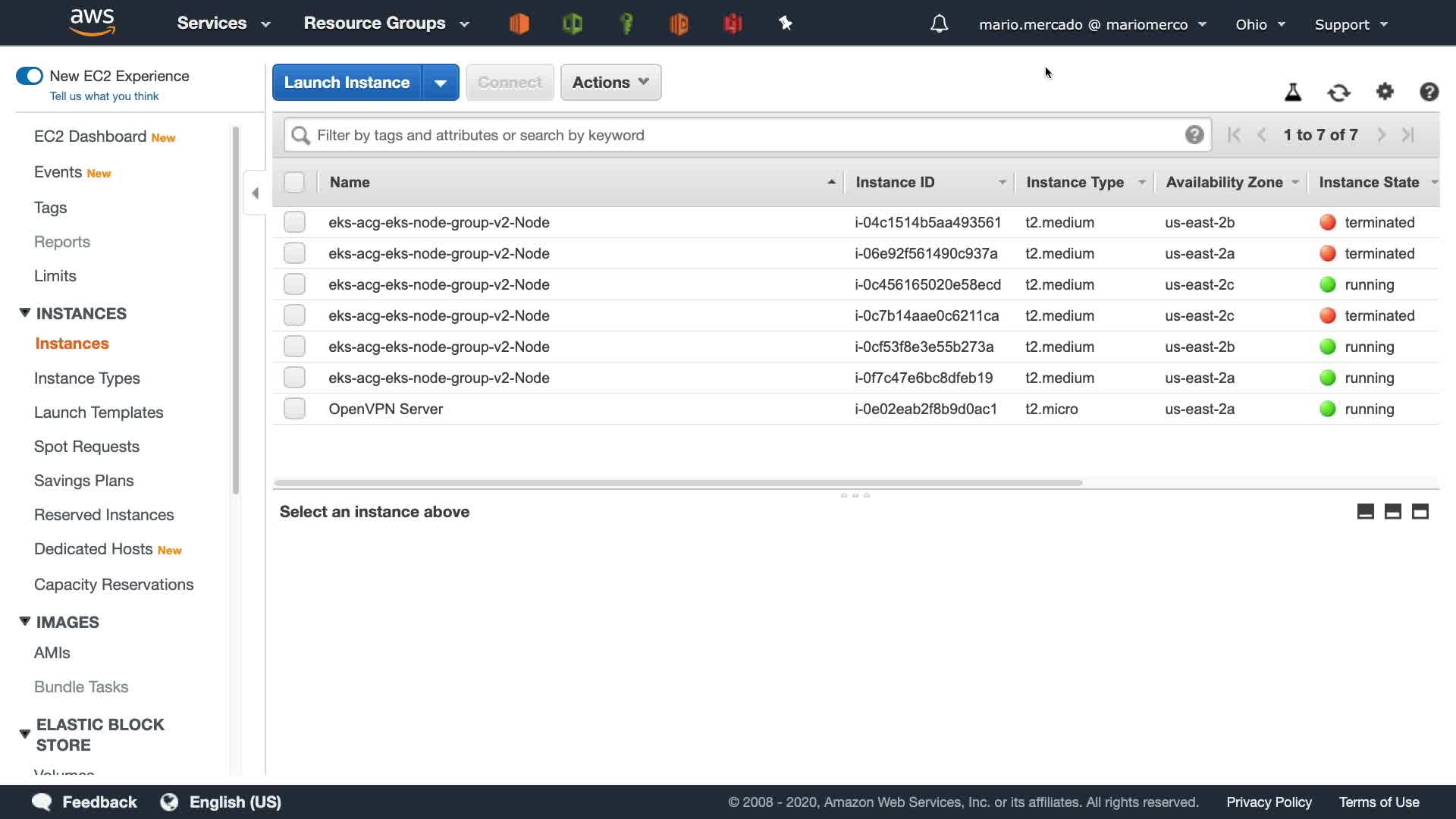Viewport: 1456px width, 819px height.
Task: Click the horizontal table scrollbar
Action: pos(678,482)
